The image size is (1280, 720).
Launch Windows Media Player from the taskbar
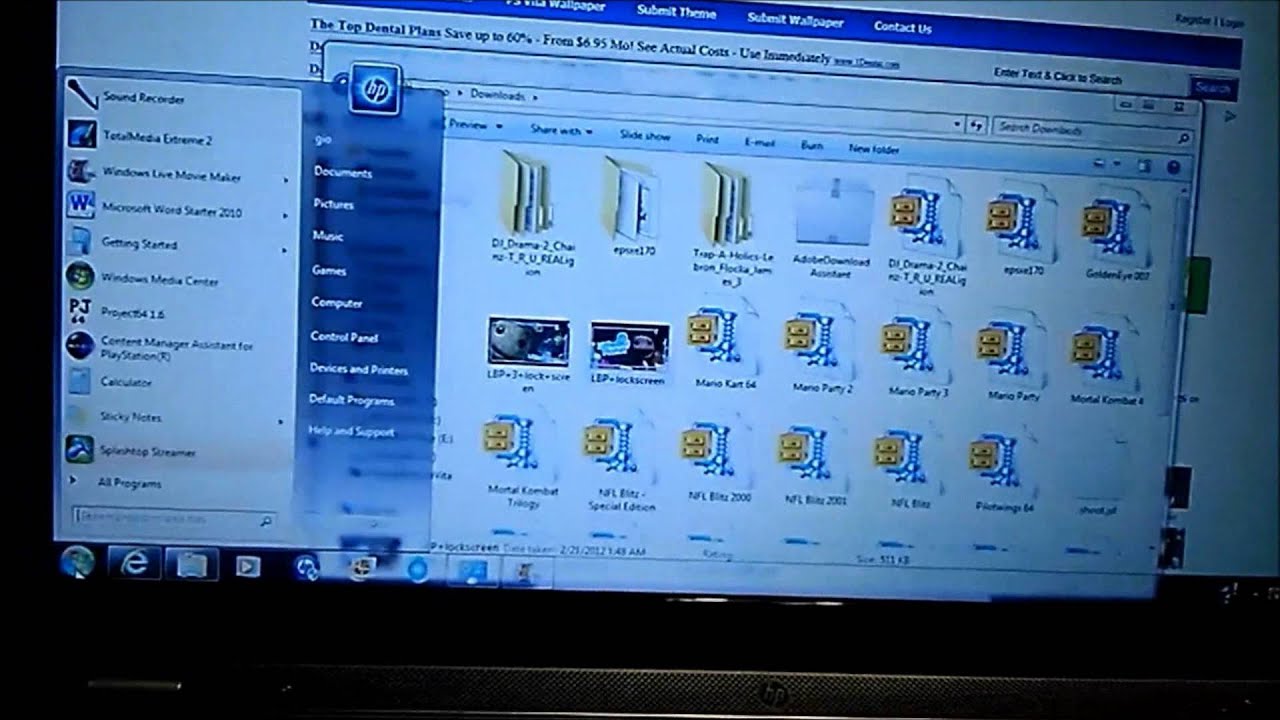pyautogui.click(x=247, y=567)
